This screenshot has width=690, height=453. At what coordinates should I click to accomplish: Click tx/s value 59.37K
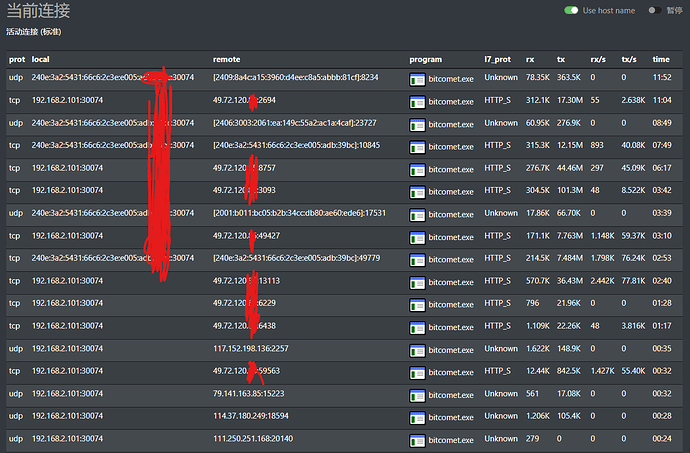point(633,236)
